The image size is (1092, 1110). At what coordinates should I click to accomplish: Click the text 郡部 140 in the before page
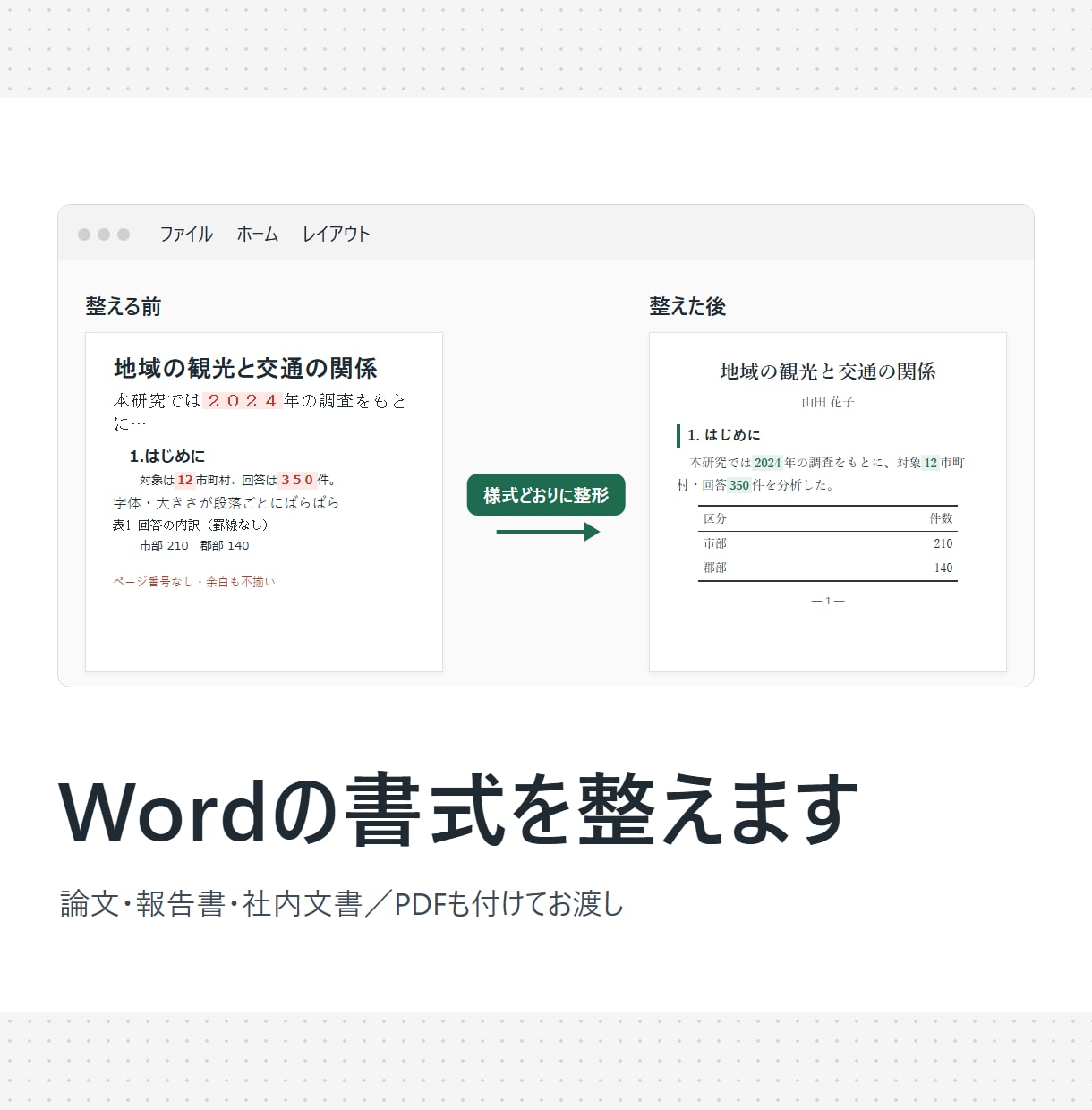point(225,545)
